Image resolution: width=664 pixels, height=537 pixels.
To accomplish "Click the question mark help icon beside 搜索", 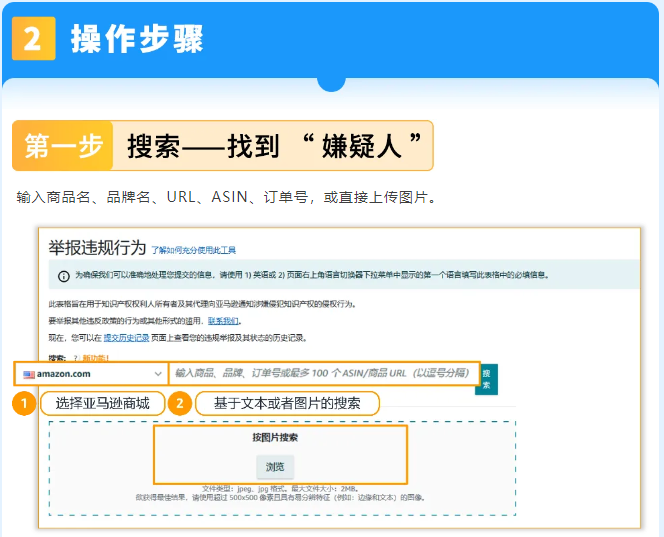I will point(74,357).
